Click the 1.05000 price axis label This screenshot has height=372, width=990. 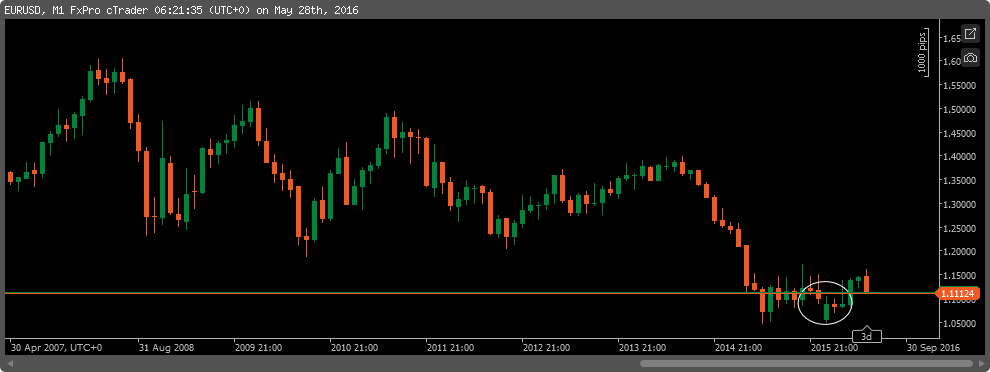[x=959, y=323]
